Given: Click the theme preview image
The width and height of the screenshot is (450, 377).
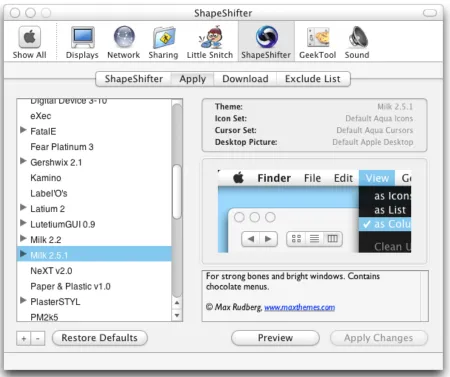Looking at the screenshot, I should [x=314, y=211].
